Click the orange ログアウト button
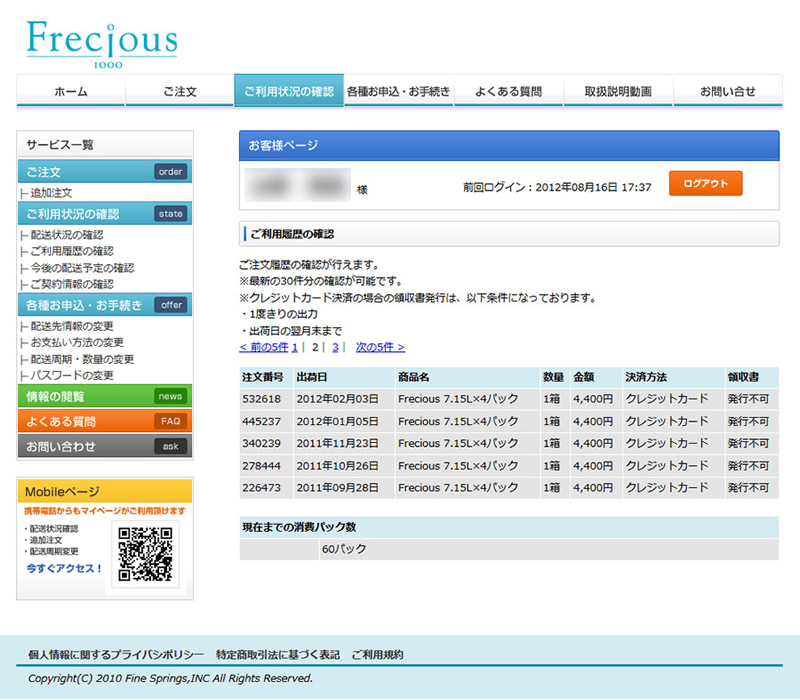 click(706, 184)
